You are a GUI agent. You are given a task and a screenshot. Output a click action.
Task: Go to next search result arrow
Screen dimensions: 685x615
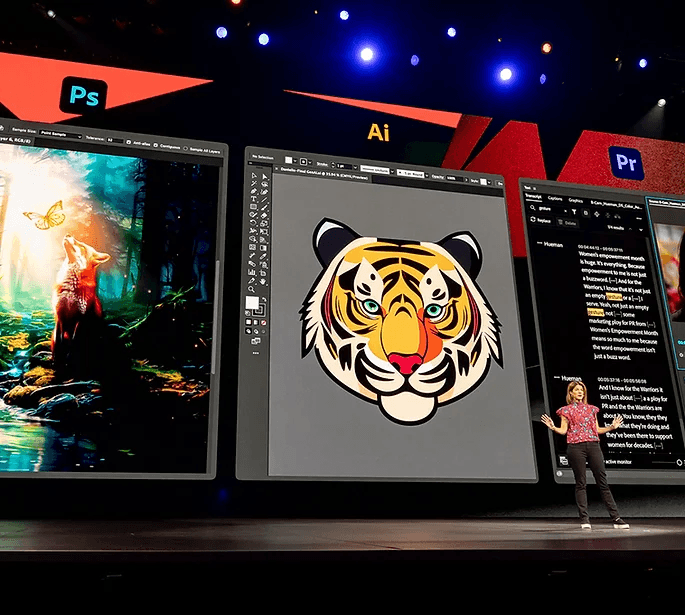click(x=640, y=229)
